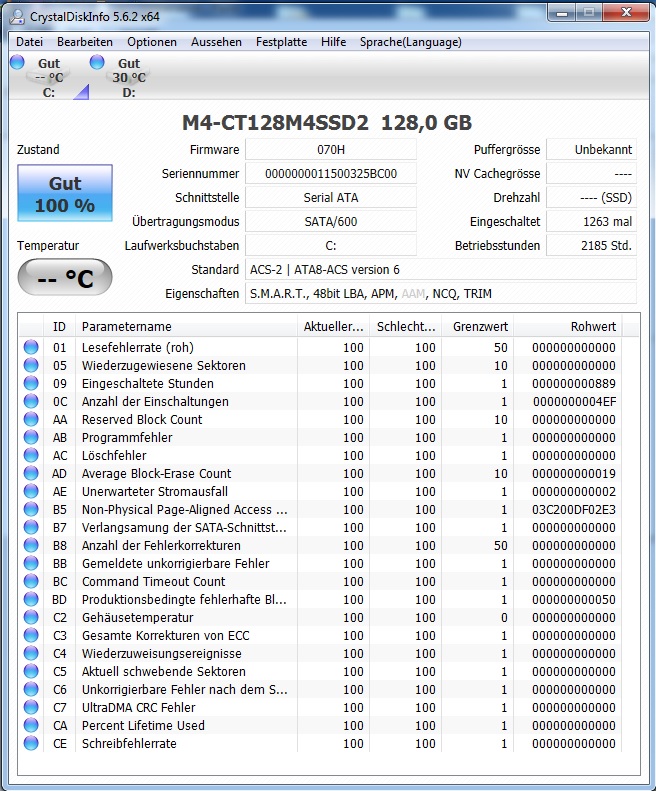Click the status orb for Schreibfehlerrate

pos(31,743)
